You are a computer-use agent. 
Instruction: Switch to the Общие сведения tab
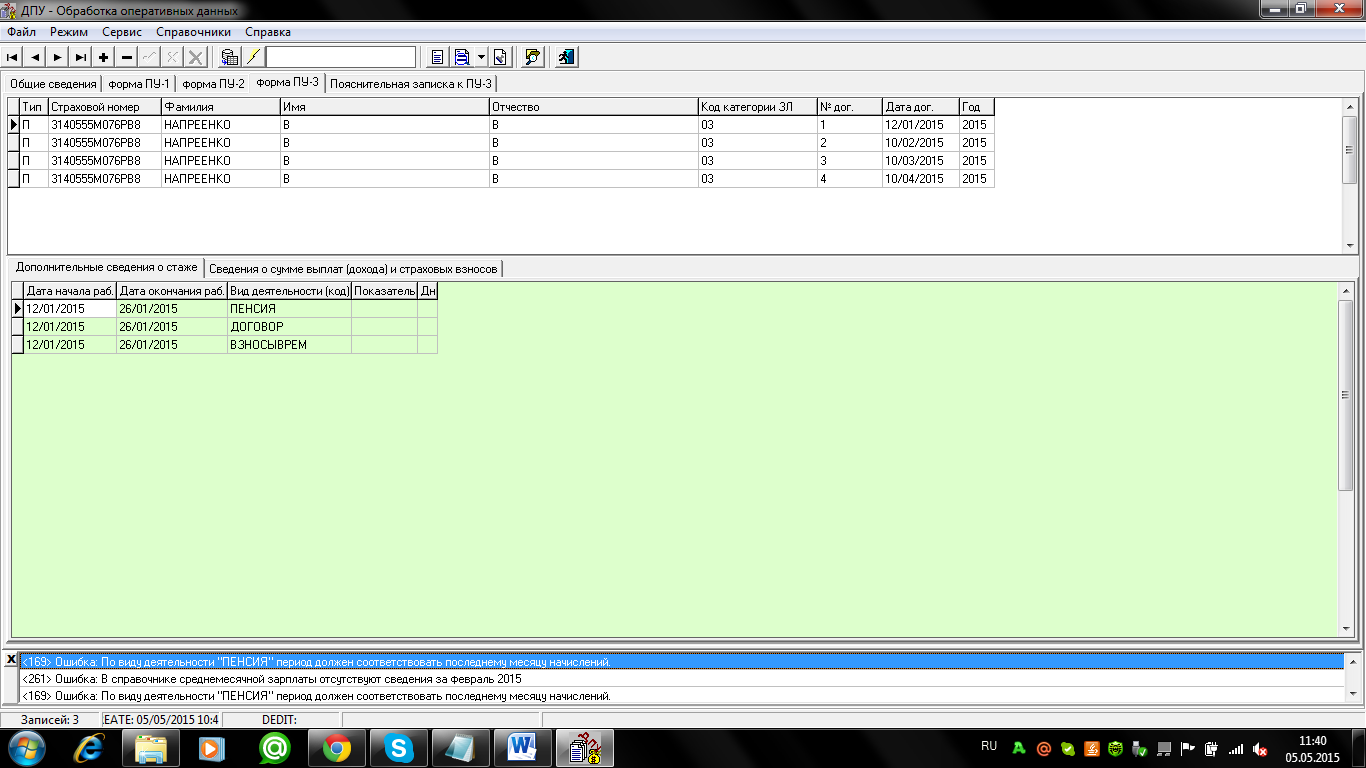click(53, 84)
